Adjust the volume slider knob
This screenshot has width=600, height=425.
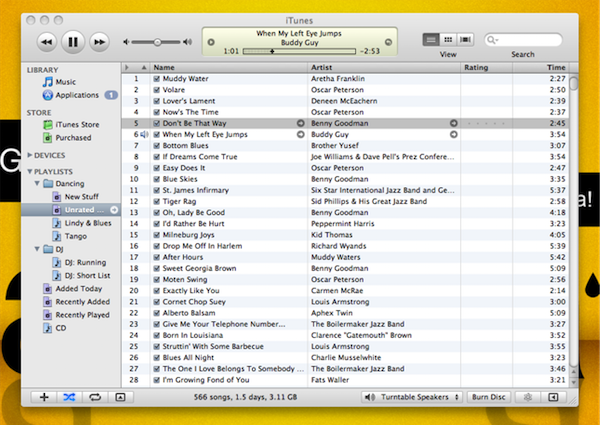click(x=157, y=42)
